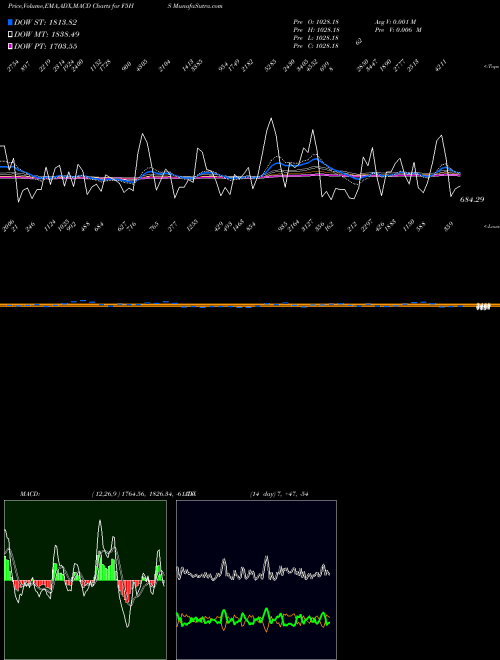Select the 'DOW MT: 1838.49' label

(47, 34)
